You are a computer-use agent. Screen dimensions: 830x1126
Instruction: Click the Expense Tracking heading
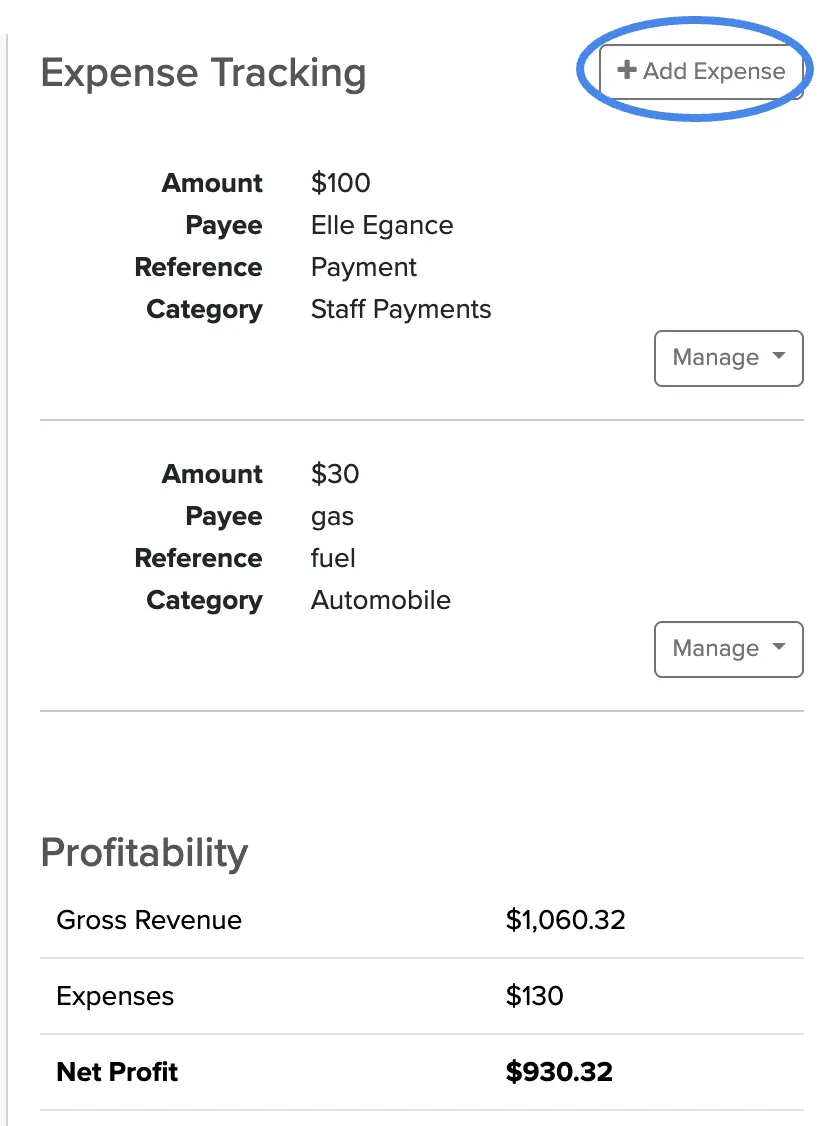203,73
